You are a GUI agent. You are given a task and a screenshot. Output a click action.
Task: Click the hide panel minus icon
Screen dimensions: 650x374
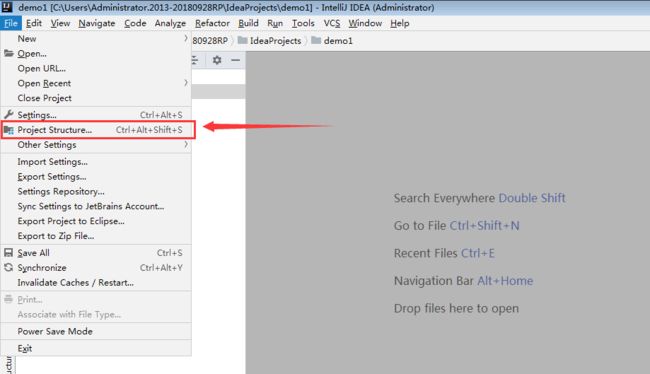(235, 60)
